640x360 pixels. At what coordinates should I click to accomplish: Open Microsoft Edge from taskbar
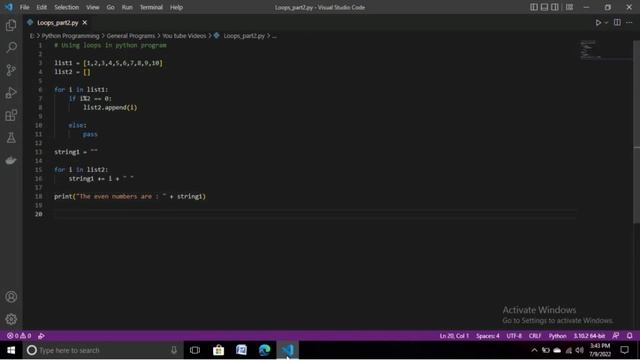[264, 350]
